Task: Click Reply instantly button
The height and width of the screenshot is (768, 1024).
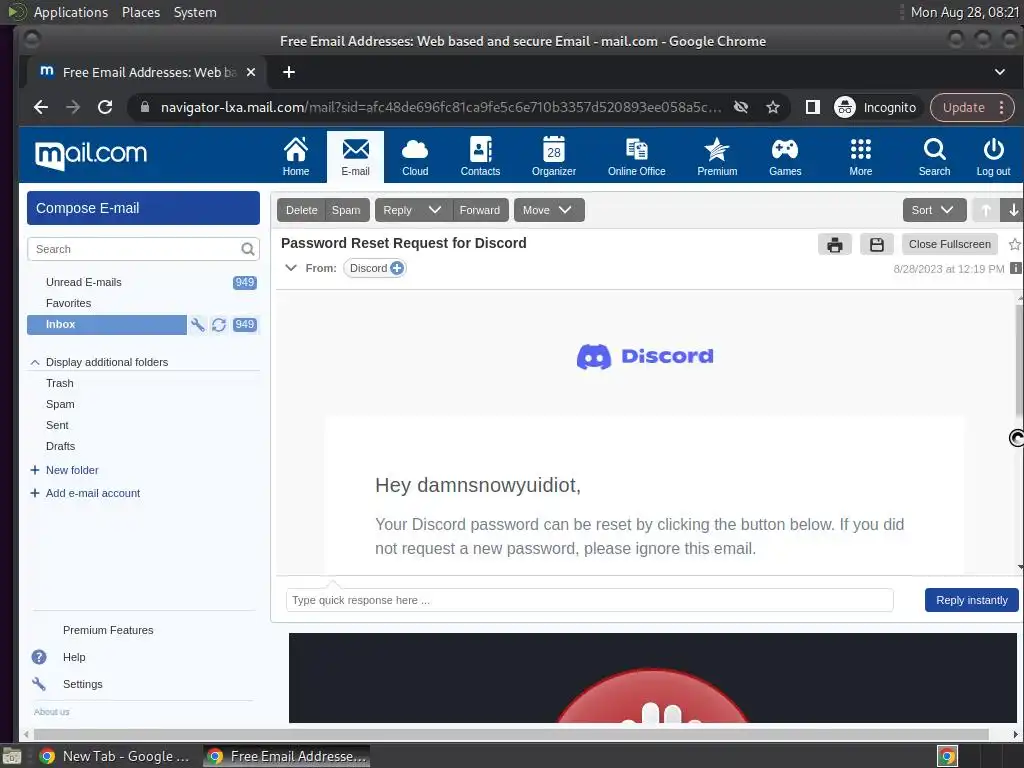Action: pos(972,600)
